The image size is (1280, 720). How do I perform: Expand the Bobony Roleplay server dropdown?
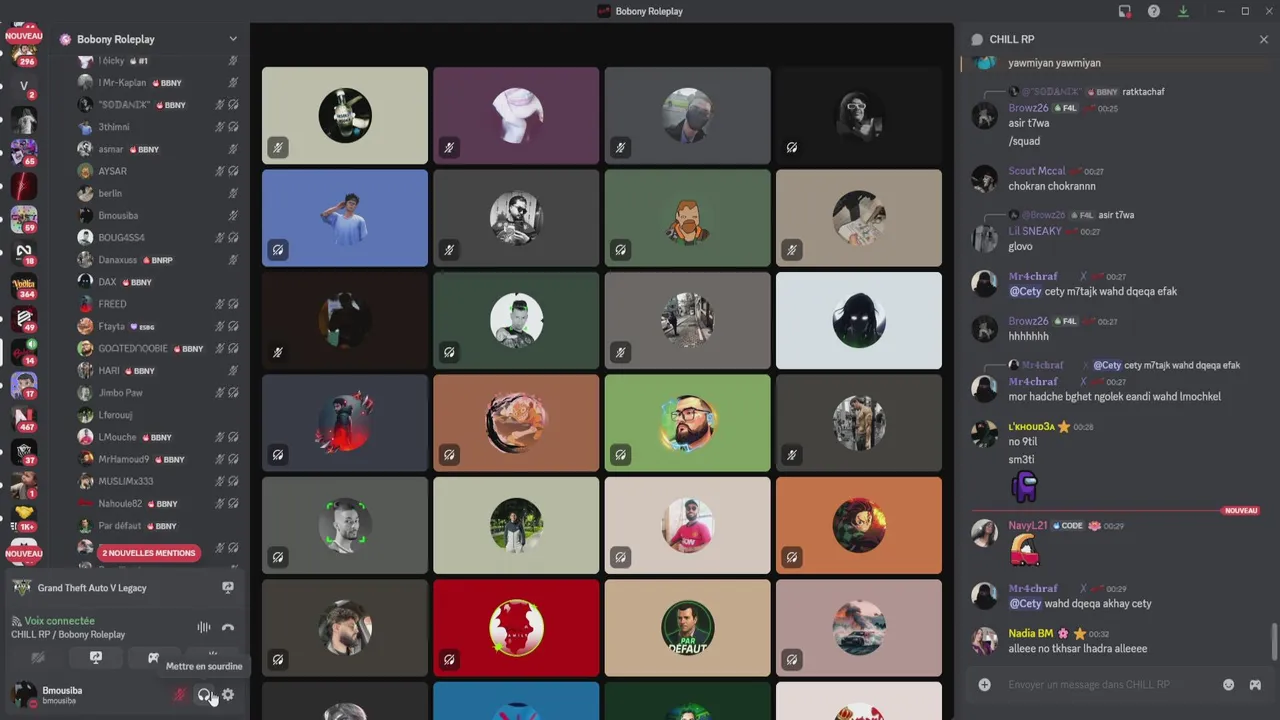tap(233, 39)
